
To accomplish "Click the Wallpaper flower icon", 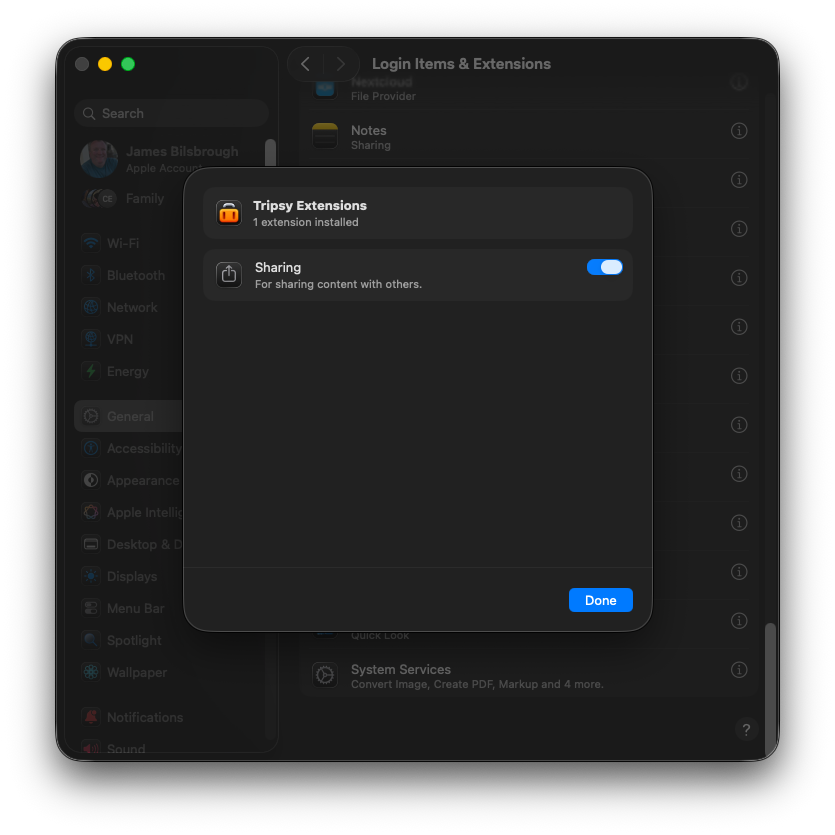I will click(x=91, y=672).
